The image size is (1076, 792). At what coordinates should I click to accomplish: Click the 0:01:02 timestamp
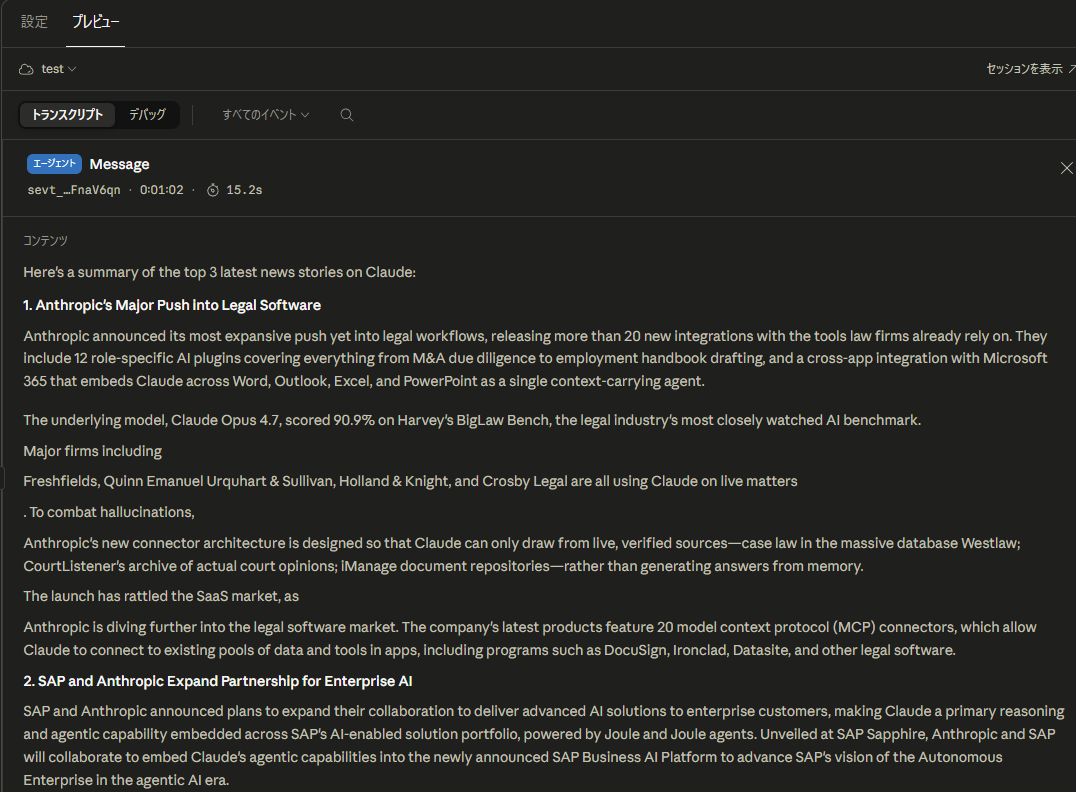coord(161,190)
